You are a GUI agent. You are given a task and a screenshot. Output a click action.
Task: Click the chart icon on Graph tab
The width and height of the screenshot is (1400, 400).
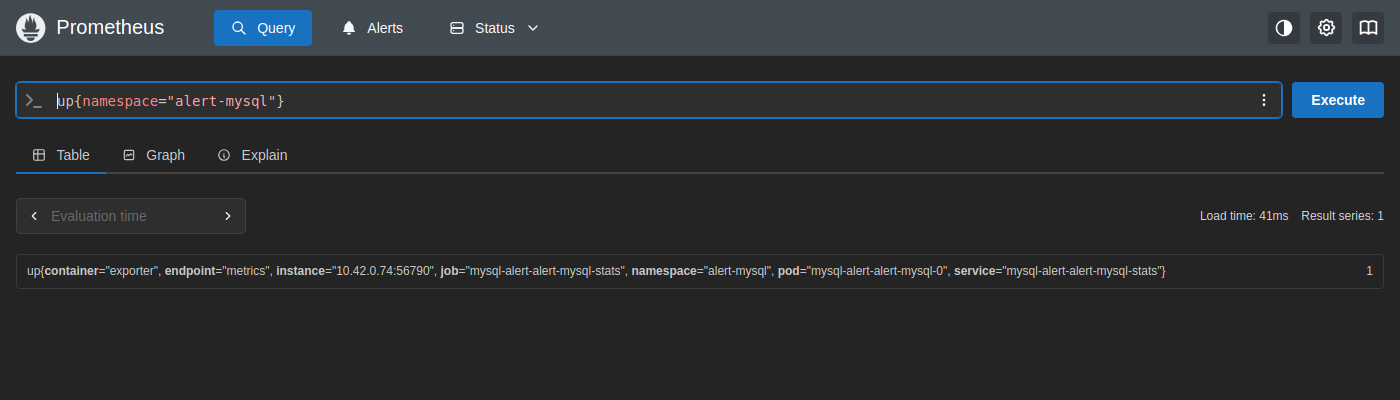click(x=129, y=155)
